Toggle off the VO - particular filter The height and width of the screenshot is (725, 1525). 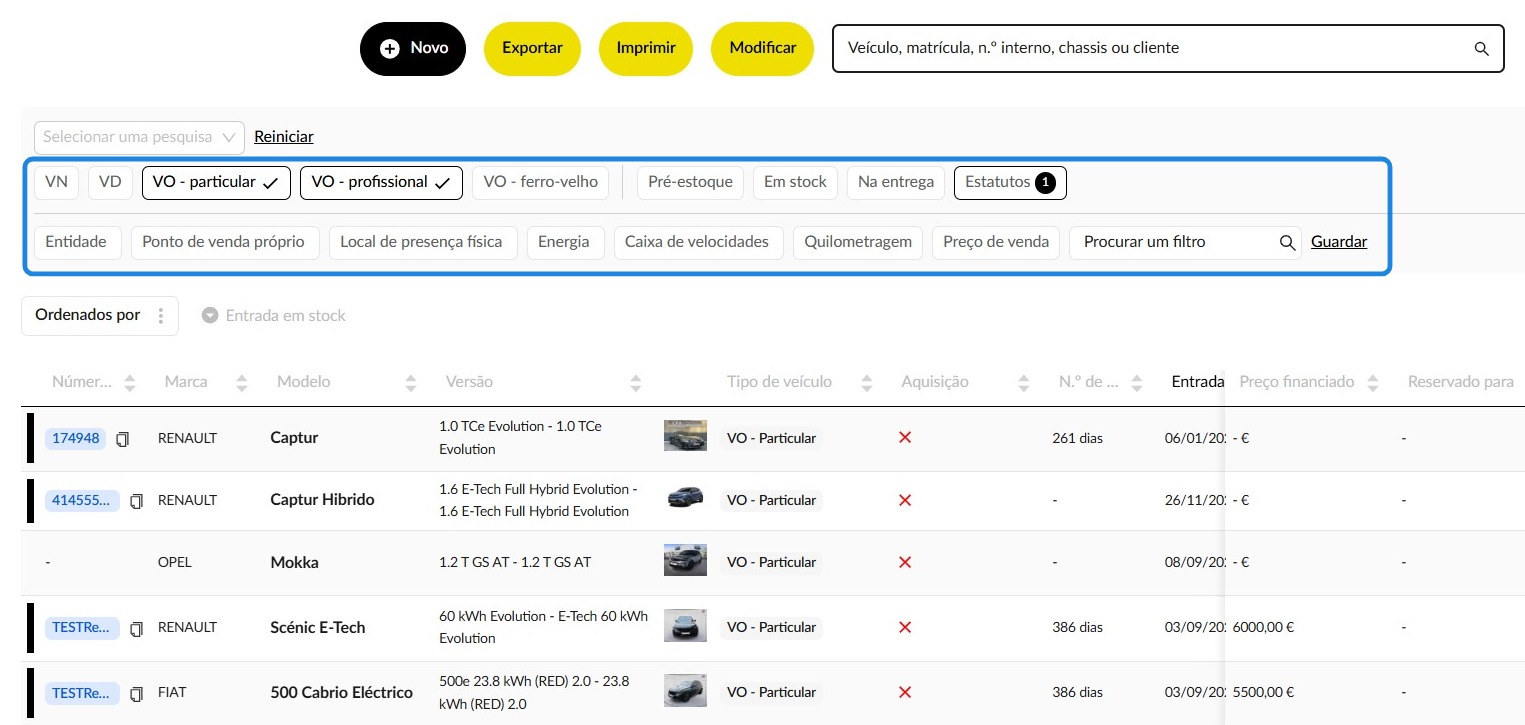point(216,182)
